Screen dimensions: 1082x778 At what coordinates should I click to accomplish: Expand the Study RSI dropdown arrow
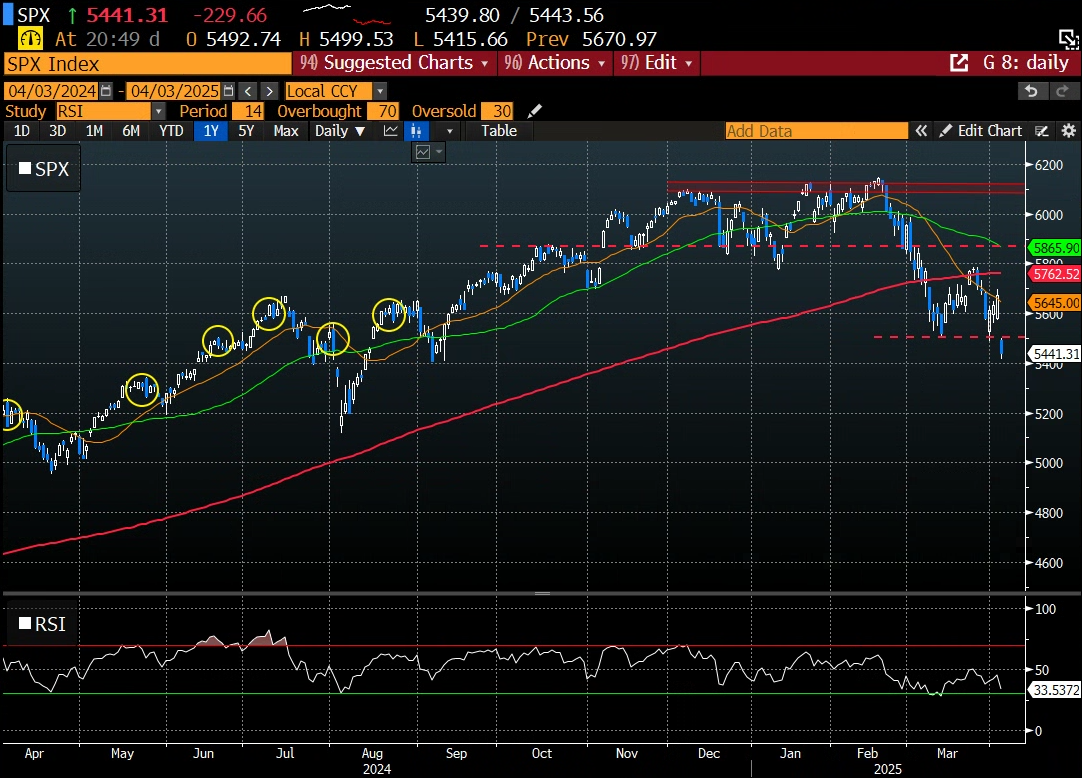[159, 111]
